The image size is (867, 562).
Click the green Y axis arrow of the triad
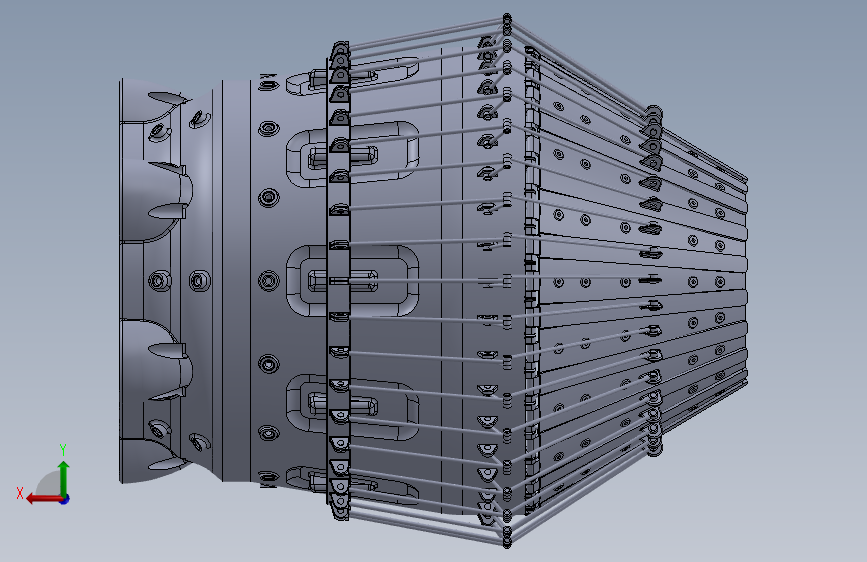pos(64,478)
